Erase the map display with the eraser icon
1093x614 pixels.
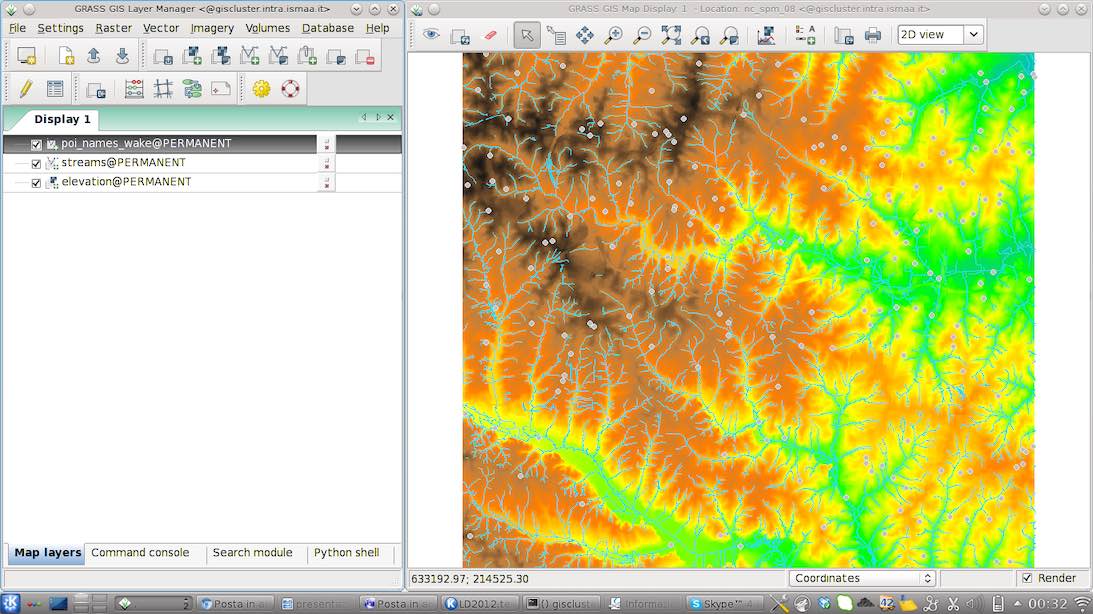click(490, 34)
